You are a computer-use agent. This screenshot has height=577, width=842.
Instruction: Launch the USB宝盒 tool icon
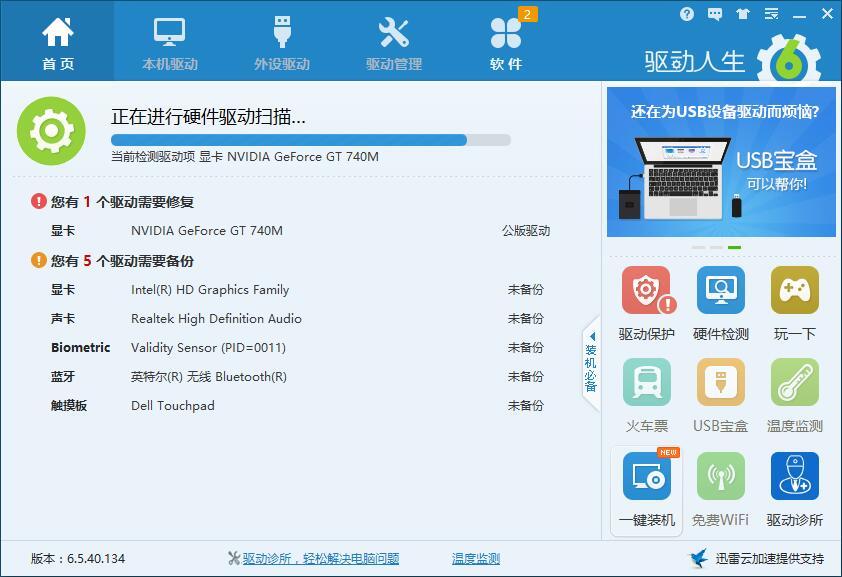click(721, 382)
